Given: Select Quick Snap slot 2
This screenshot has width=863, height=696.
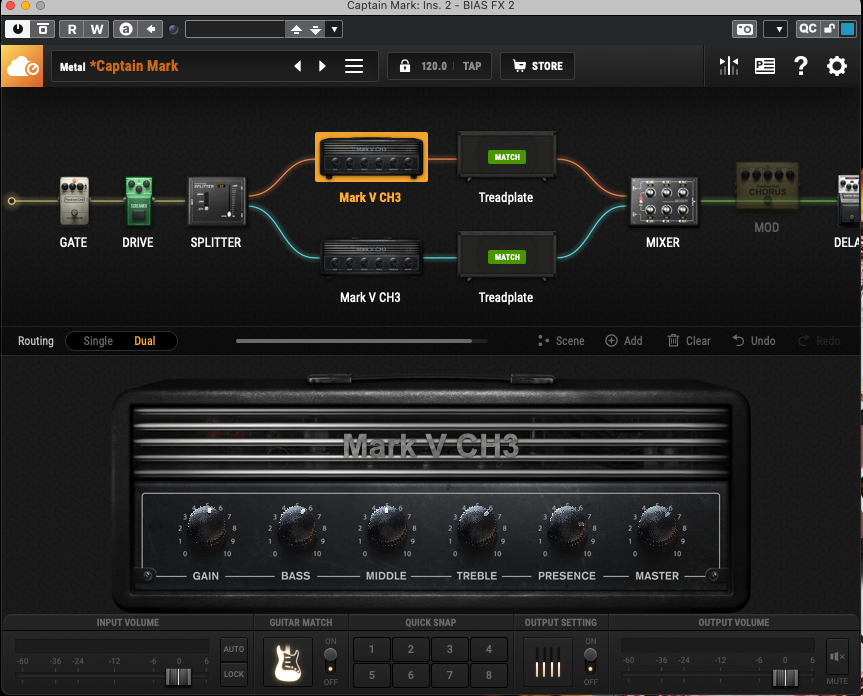Looking at the screenshot, I should tap(411, 649).
